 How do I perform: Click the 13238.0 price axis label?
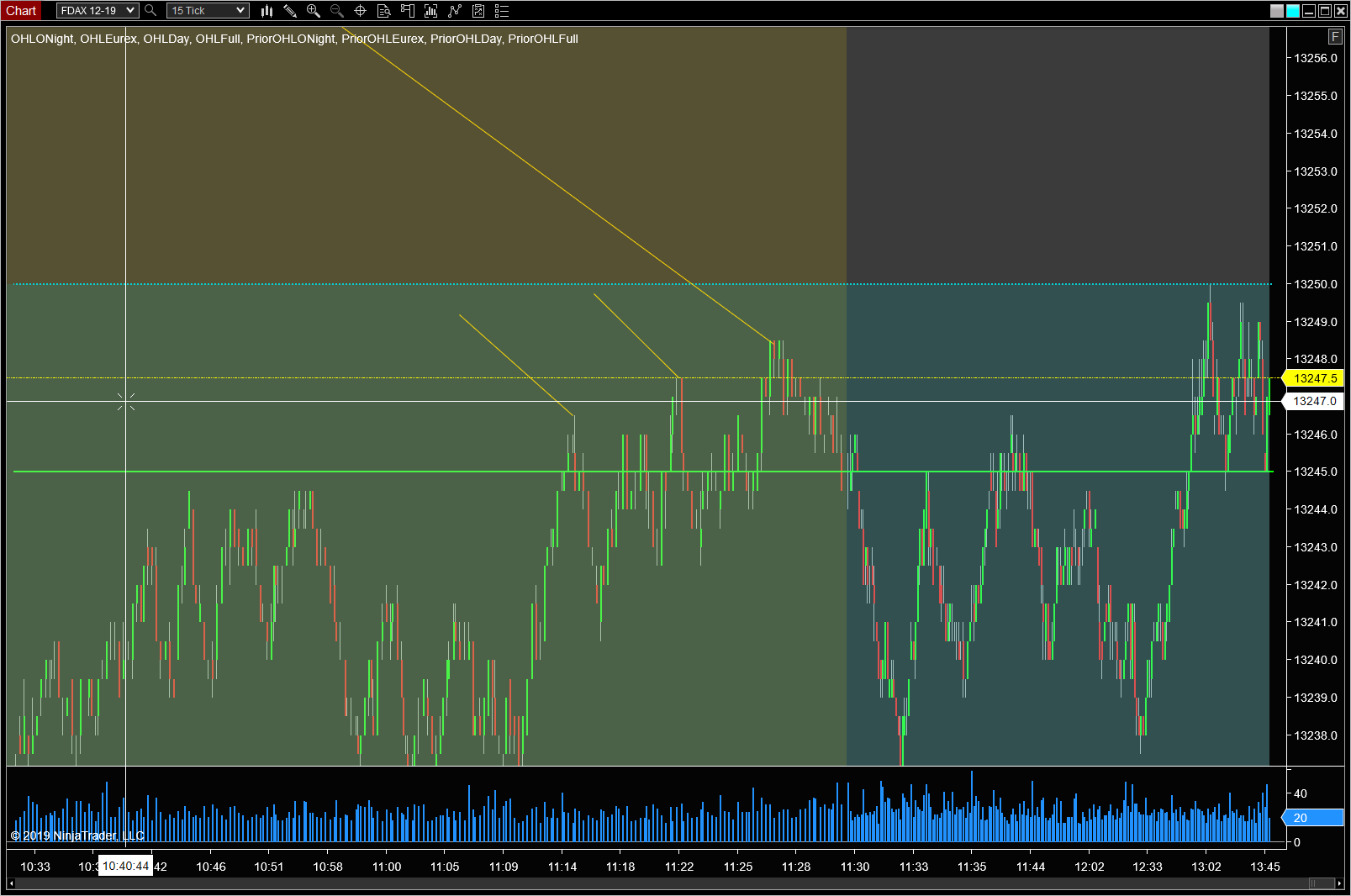coord(1316,735)
